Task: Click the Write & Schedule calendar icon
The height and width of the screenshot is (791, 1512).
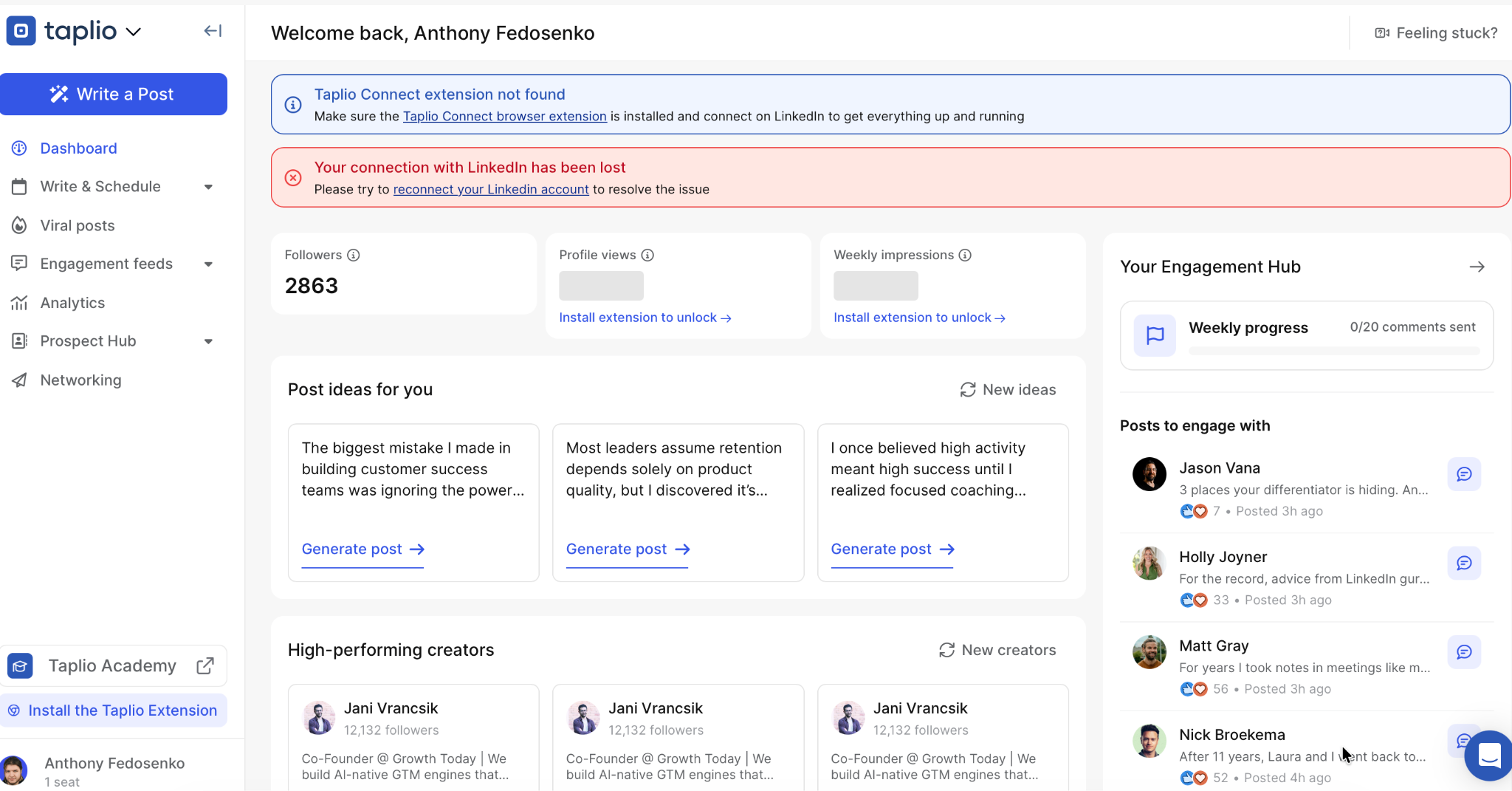Action: click(x=19, y=187)
